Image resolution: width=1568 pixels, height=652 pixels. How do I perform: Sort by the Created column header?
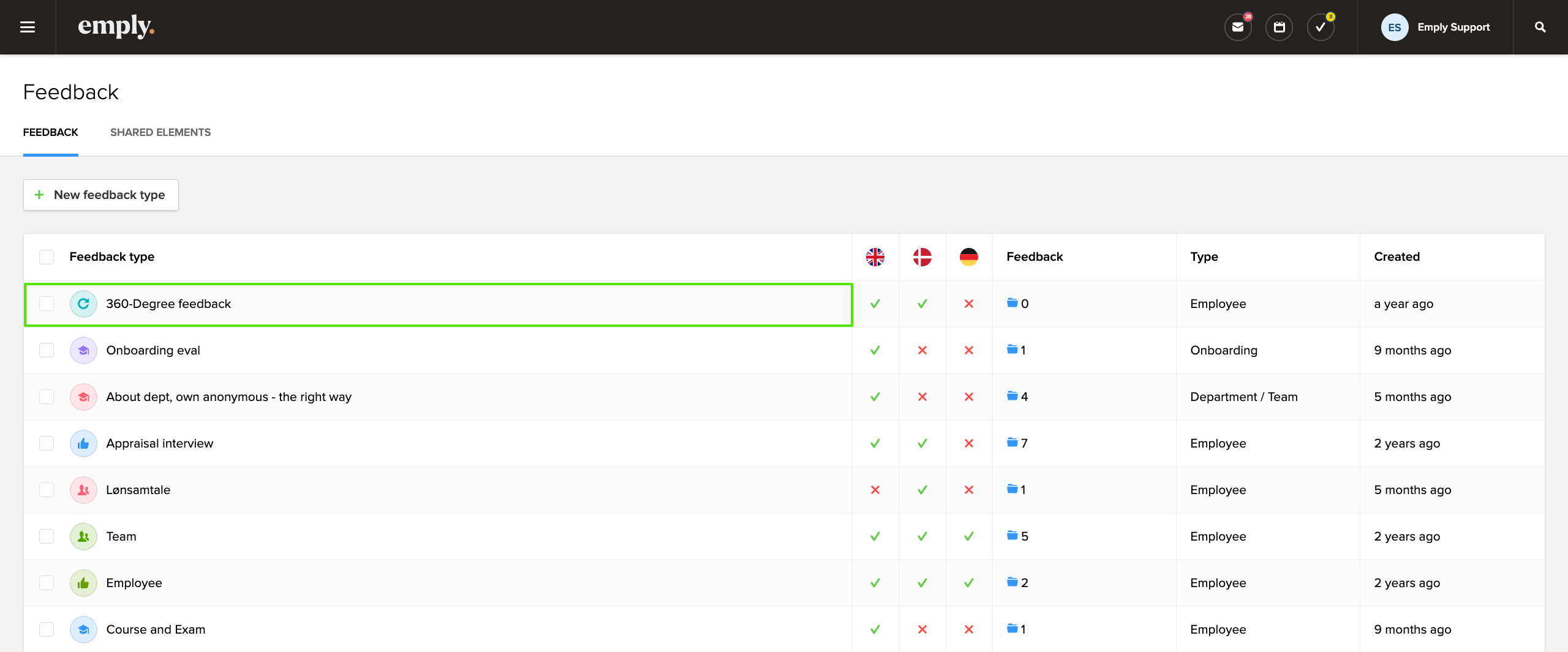1396,257
